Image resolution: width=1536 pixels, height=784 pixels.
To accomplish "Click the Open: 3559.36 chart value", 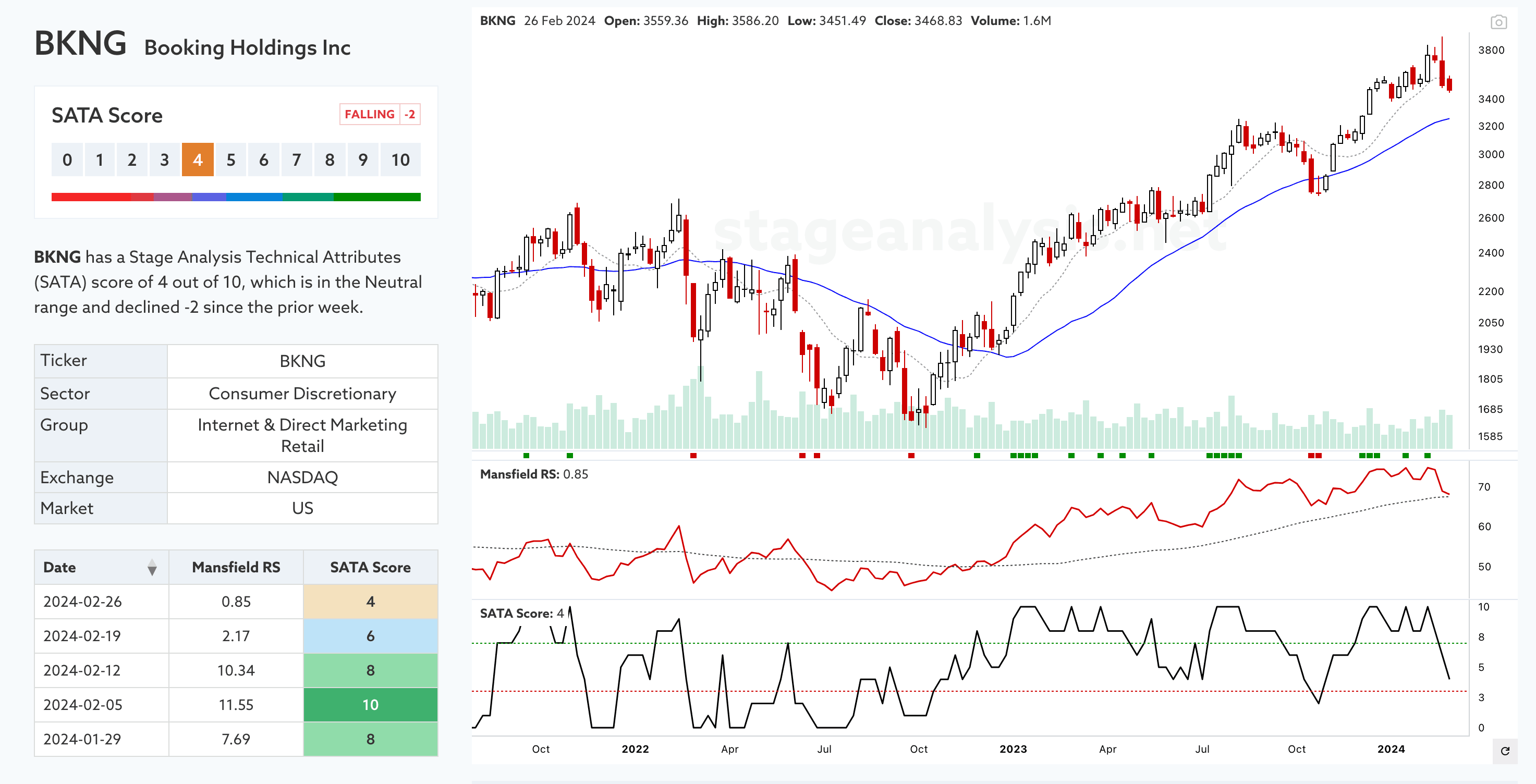I will tap(646, 21).
